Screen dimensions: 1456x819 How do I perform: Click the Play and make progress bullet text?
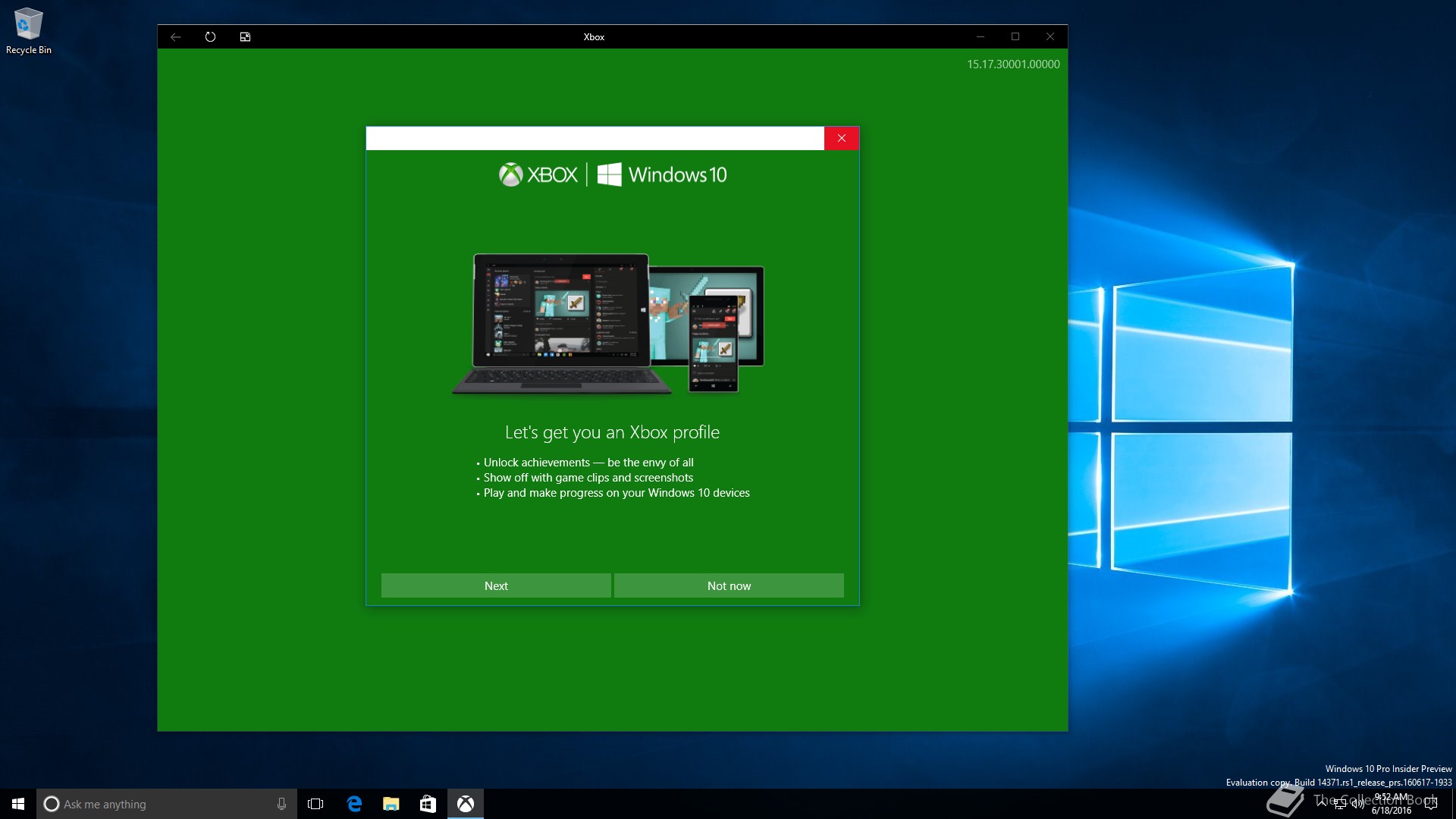617,493
